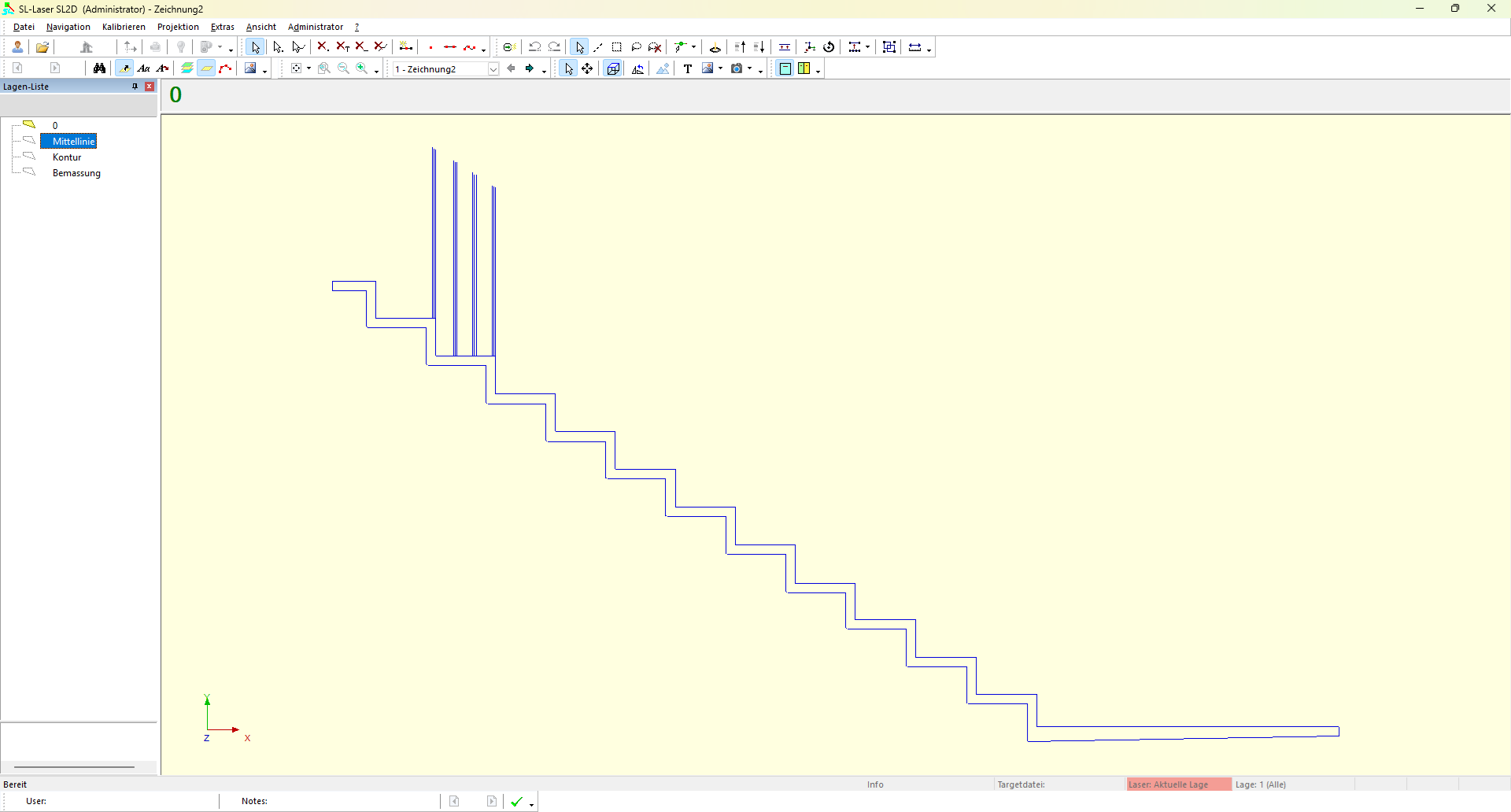This screenshot has height=812, width=1511.
Task: Toggle visibility icon of Bemassung layer
Action: click(29, 172)
